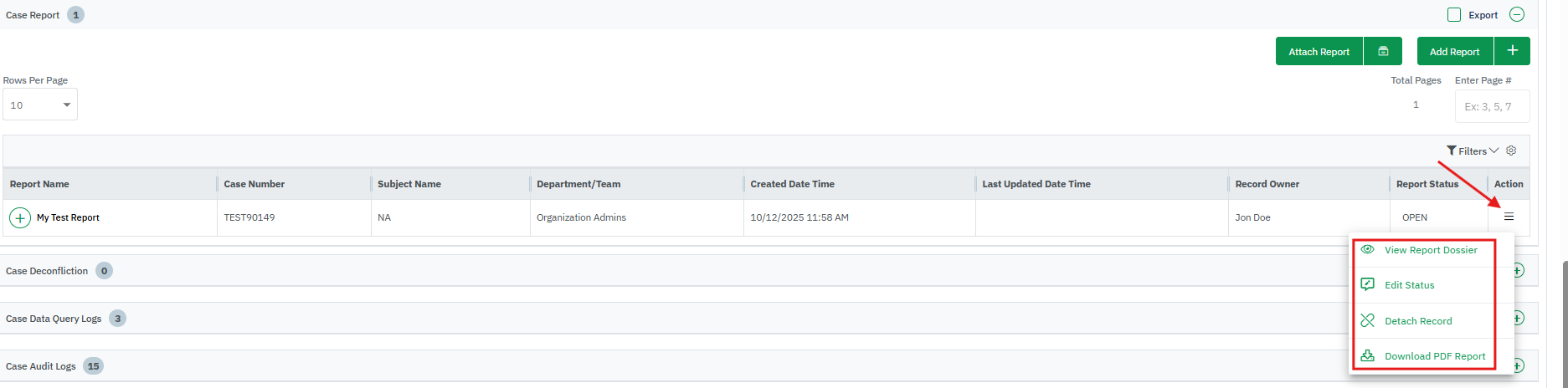Image resolution: width=1568 pixels, height=388 pixels.
Task: Click the Enter Page number input field
Action: tap(1492, 106)
